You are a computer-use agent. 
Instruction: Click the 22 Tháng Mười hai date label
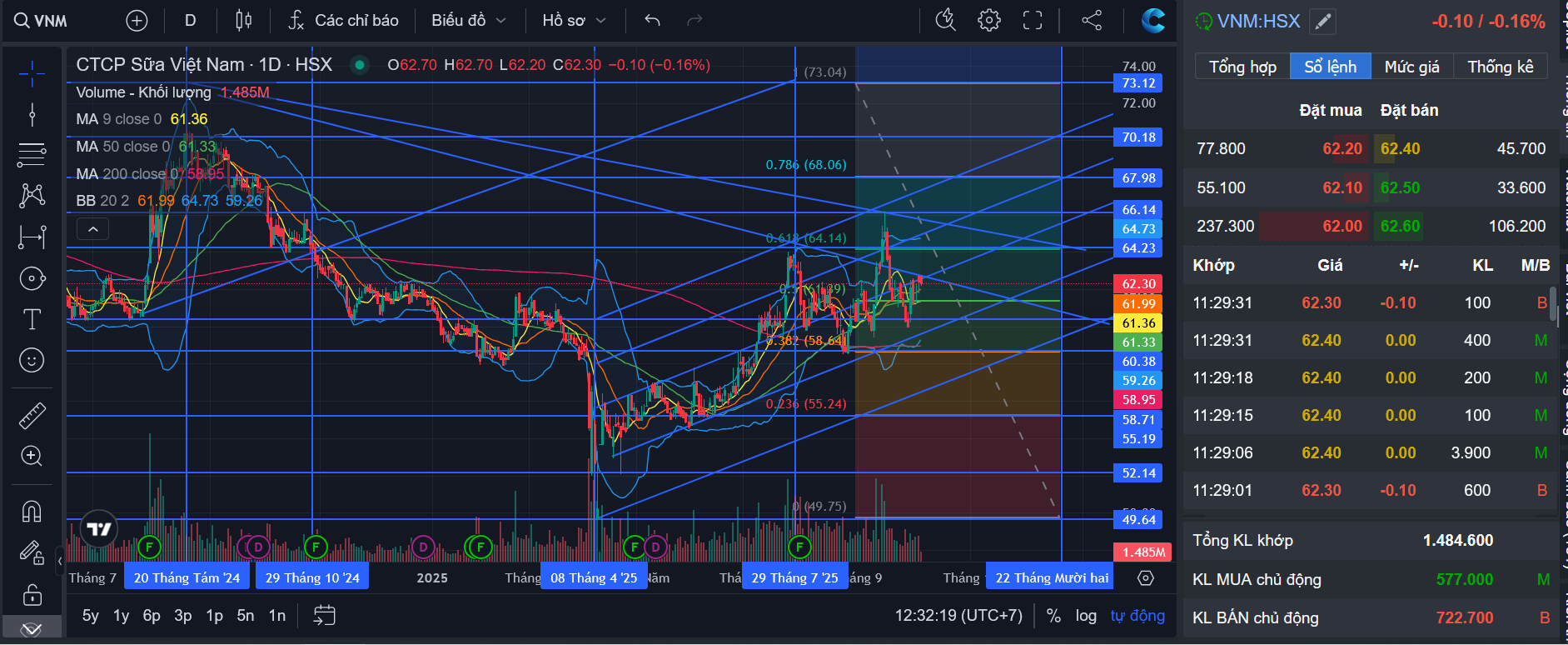(1052, 577)
